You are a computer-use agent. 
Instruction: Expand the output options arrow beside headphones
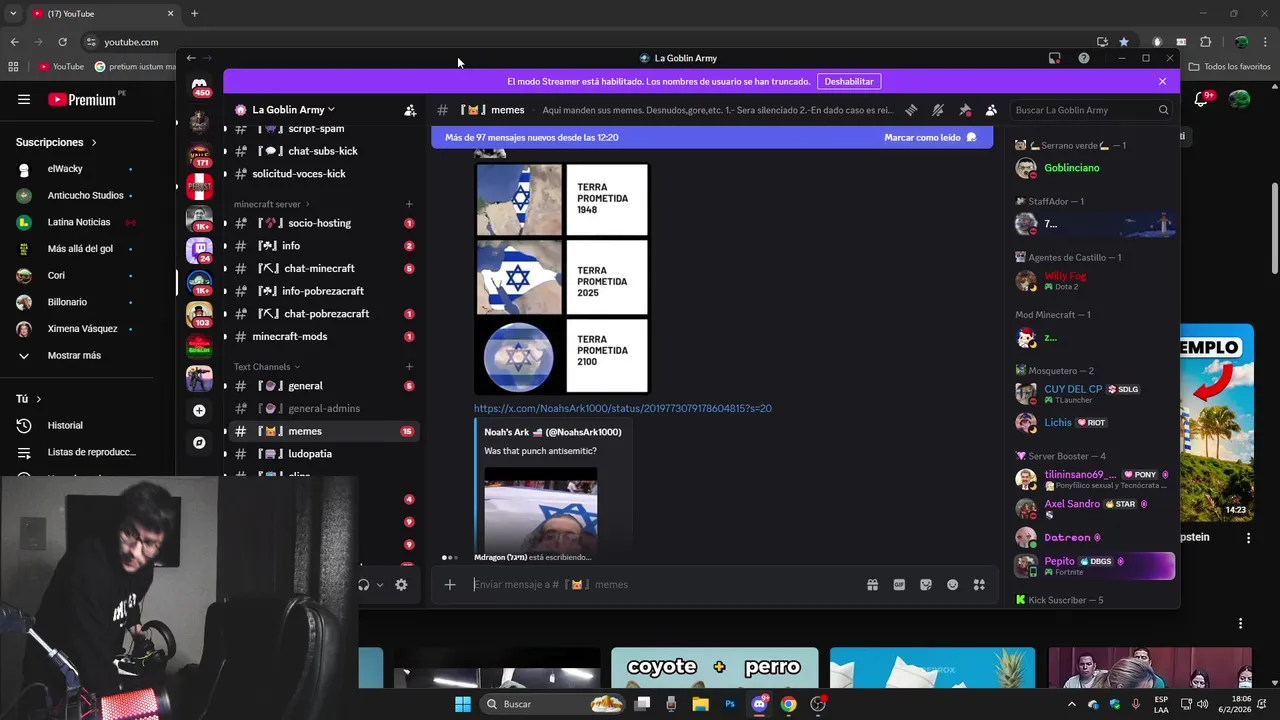(x=380, y=585)
